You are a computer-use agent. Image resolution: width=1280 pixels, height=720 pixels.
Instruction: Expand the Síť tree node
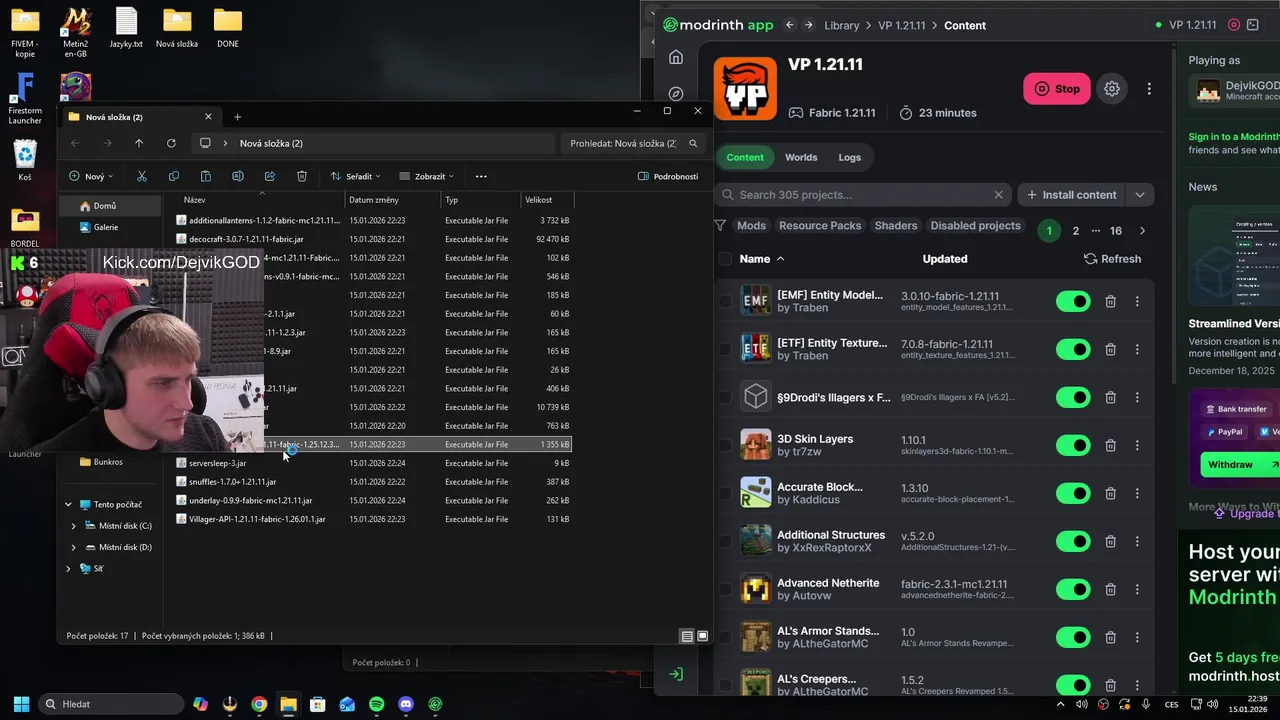tap(68, 568)
